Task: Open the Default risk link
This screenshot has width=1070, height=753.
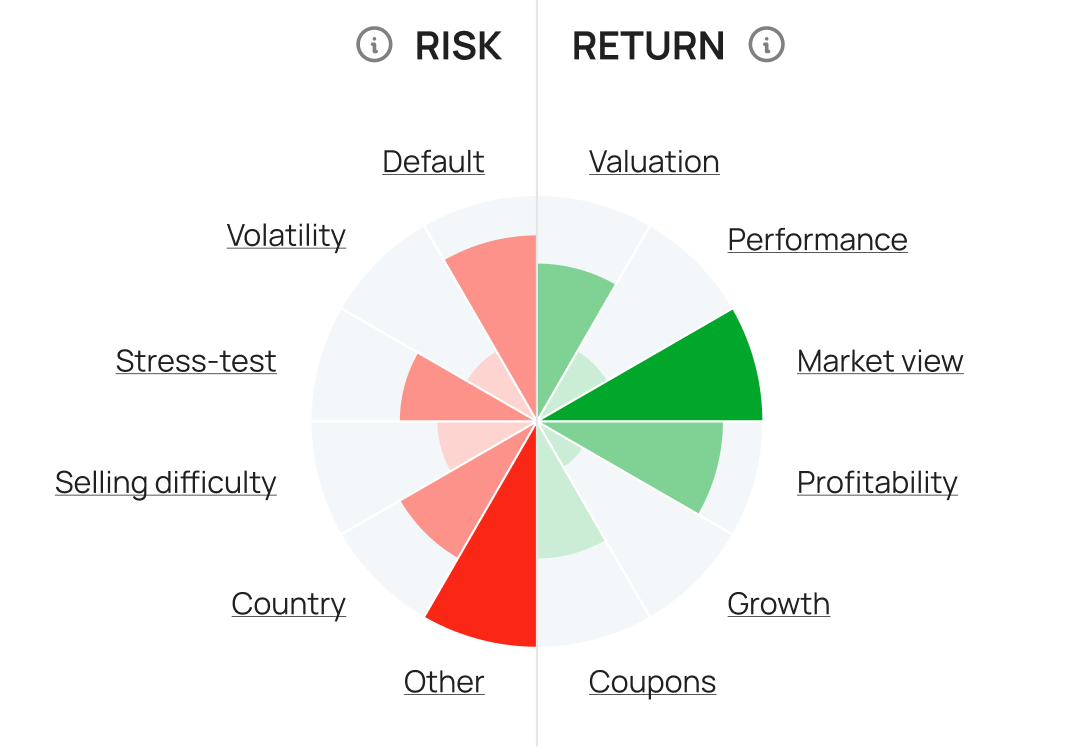Action: [433, 162]
